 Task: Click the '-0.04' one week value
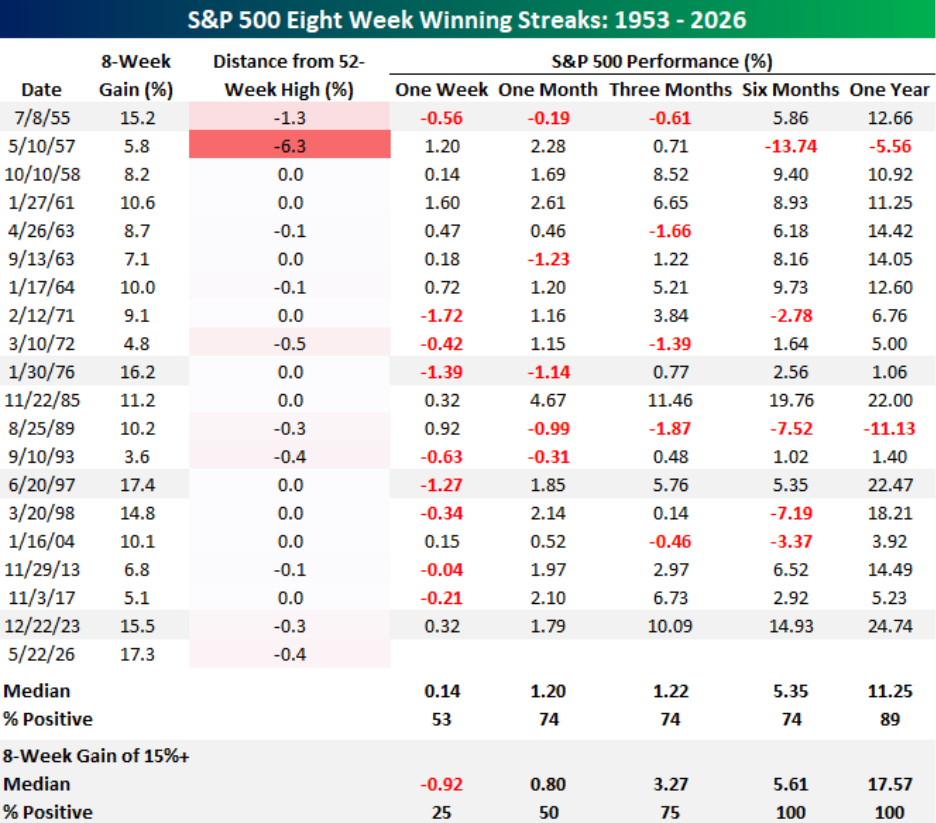coord(442,569)
